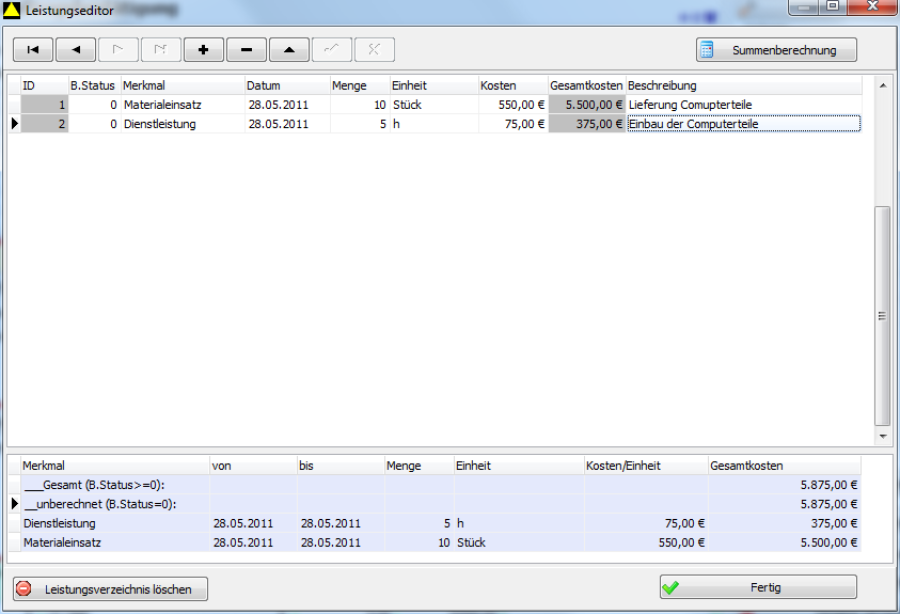900x614 pixels.
Task: Jump to first record navigator button
Action: [33, 50]
